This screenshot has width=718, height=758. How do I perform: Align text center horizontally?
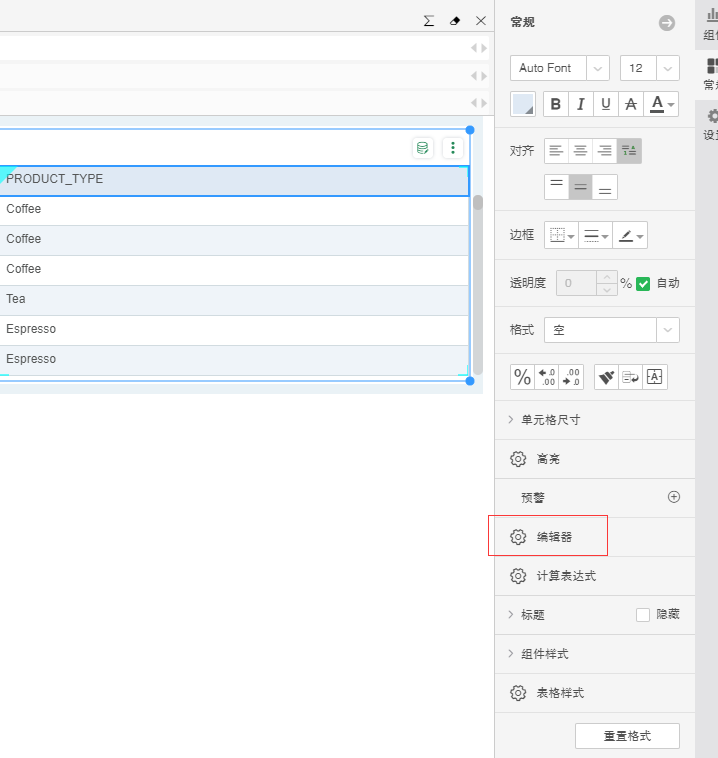click(x=580, y=151)
